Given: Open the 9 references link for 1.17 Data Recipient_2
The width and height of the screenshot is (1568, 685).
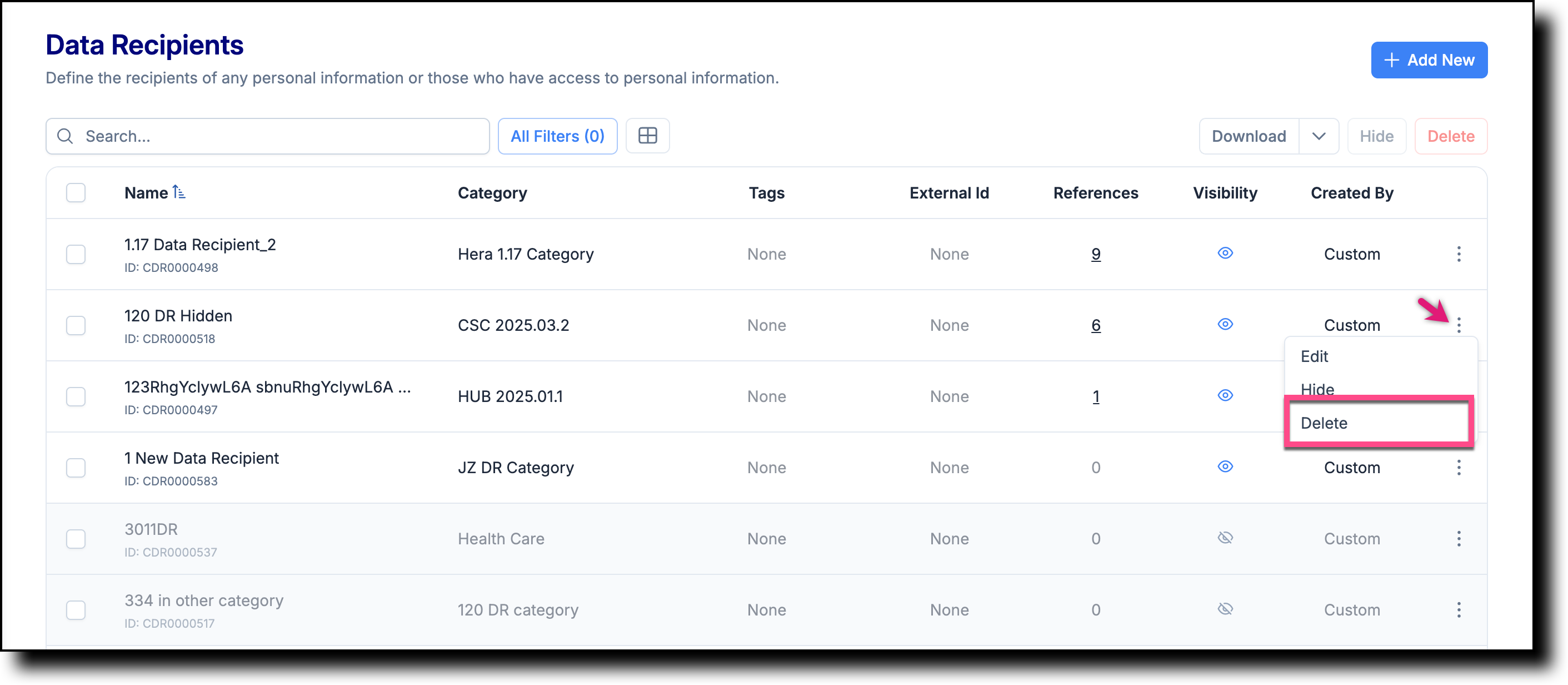Looking at the screenshot, I should (x=1096, y=254).
